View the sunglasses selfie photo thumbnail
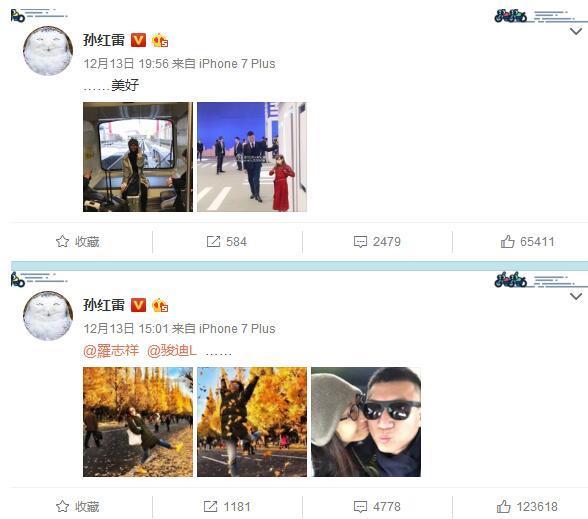The image size is (588, 519). coord(366,422)
